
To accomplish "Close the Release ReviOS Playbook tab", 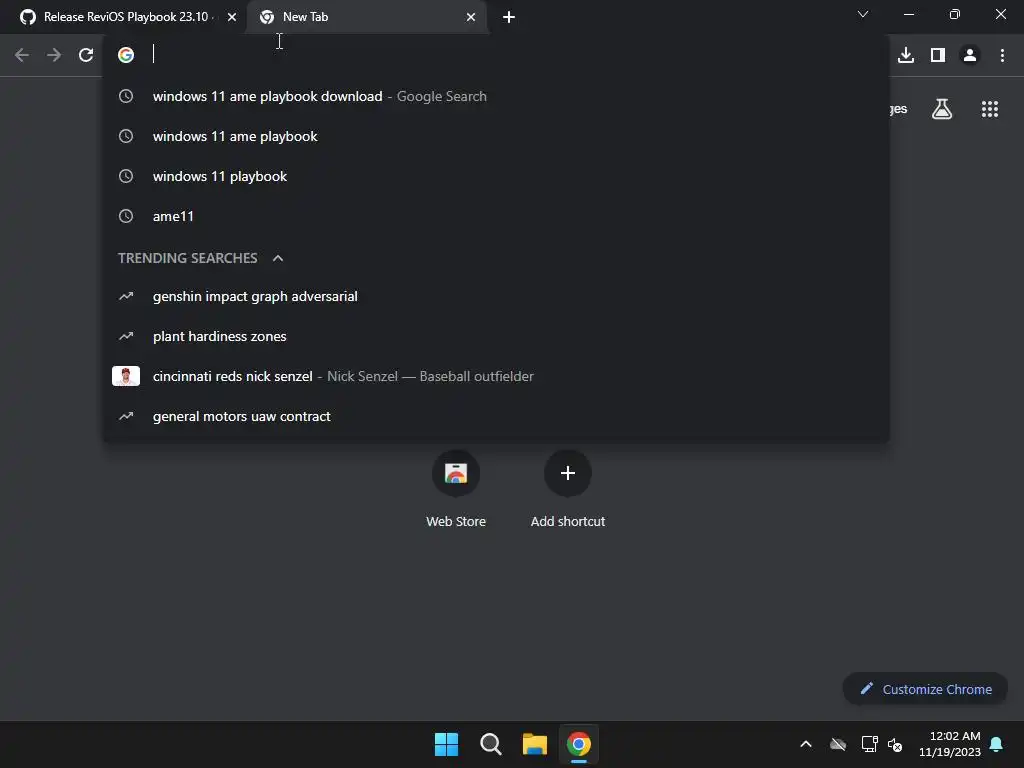I will [x=232, y=17].
